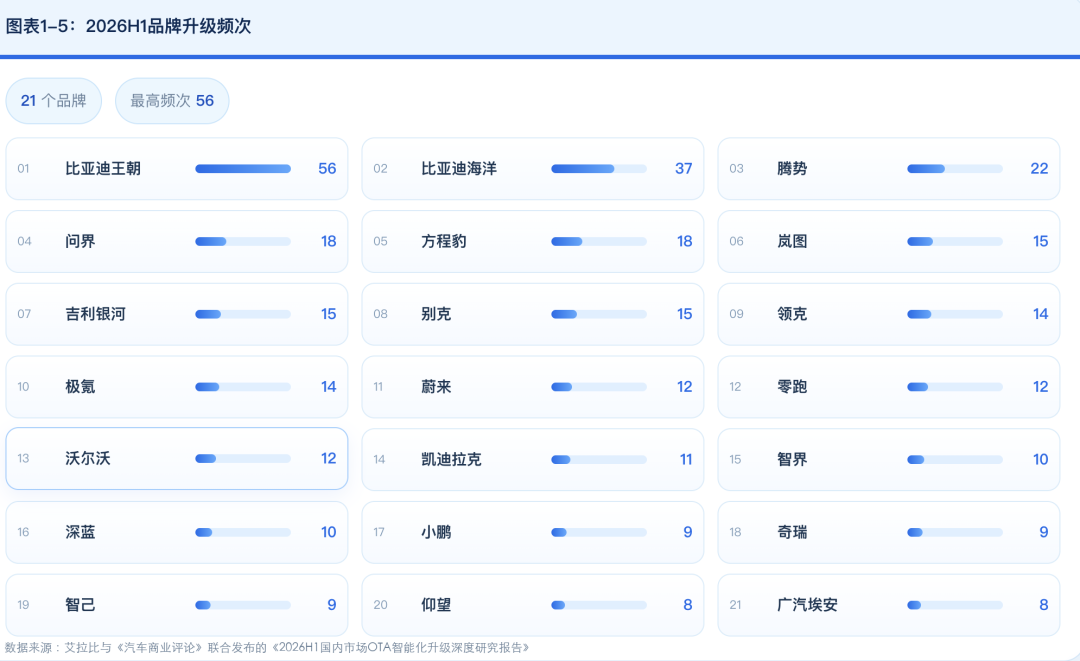Click rank number 08 beside 别克
Screen dimensions: 1080x661
click(380, 314)
